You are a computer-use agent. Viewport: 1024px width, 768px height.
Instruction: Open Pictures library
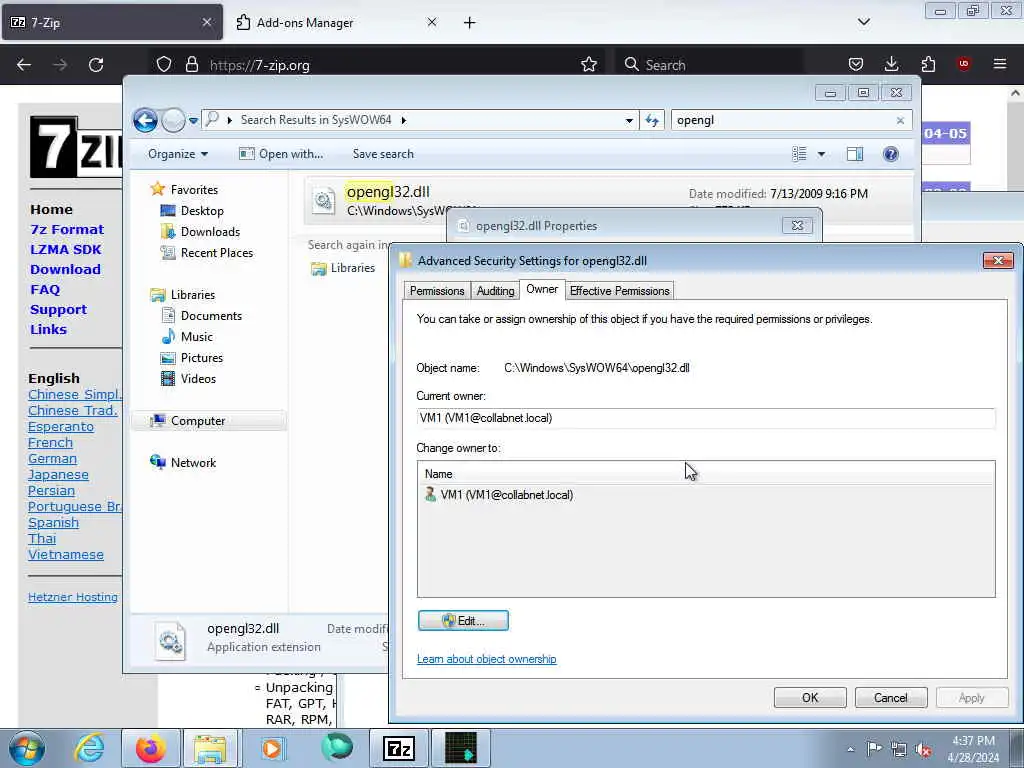point(201,358)
